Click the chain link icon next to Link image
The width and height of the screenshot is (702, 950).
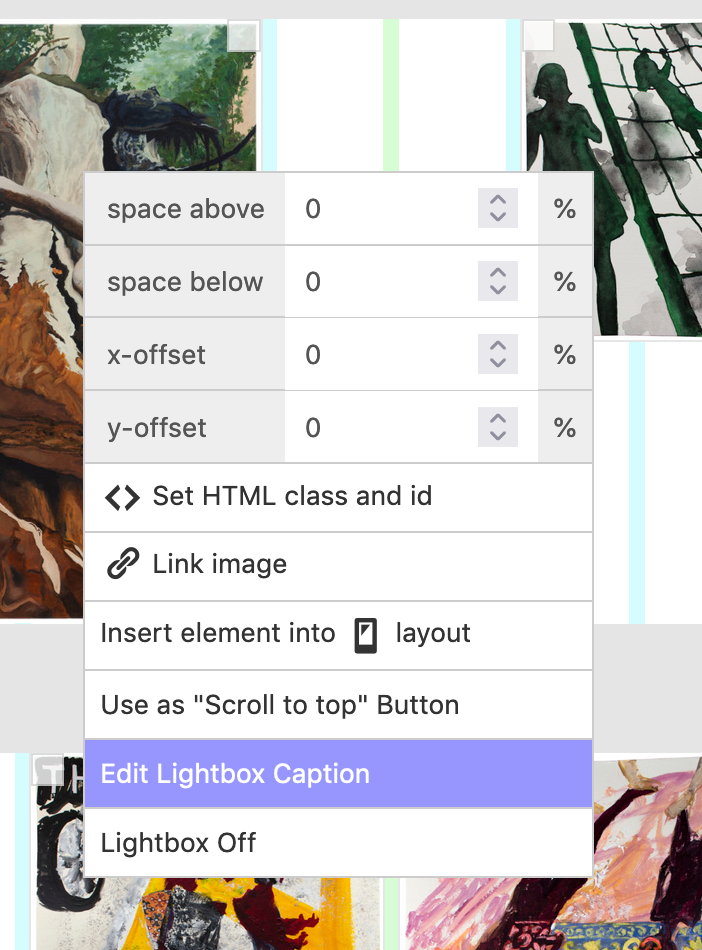point(122,565)
